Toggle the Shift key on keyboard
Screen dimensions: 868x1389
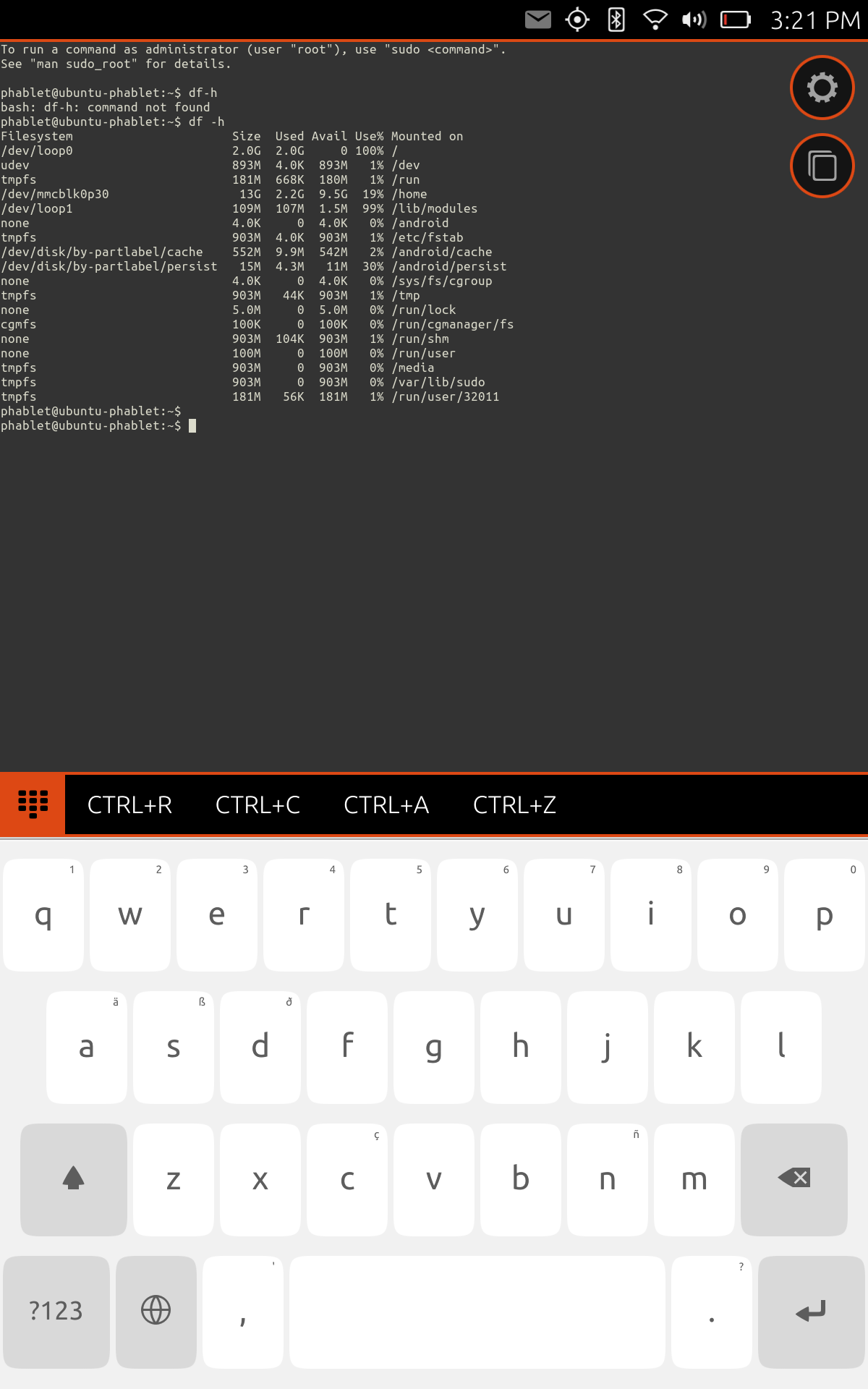(74, 1179)
